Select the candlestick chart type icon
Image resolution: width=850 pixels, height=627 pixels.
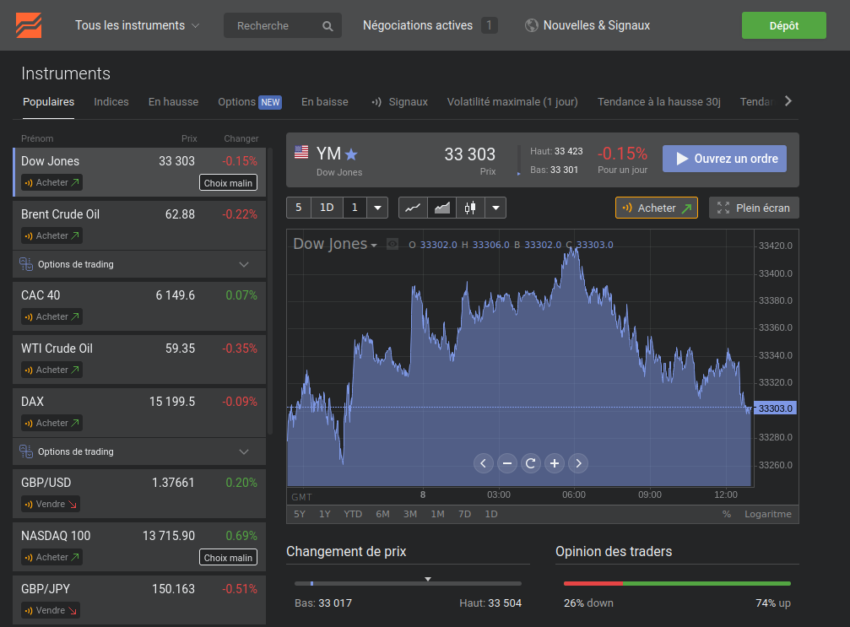[470, 207]
